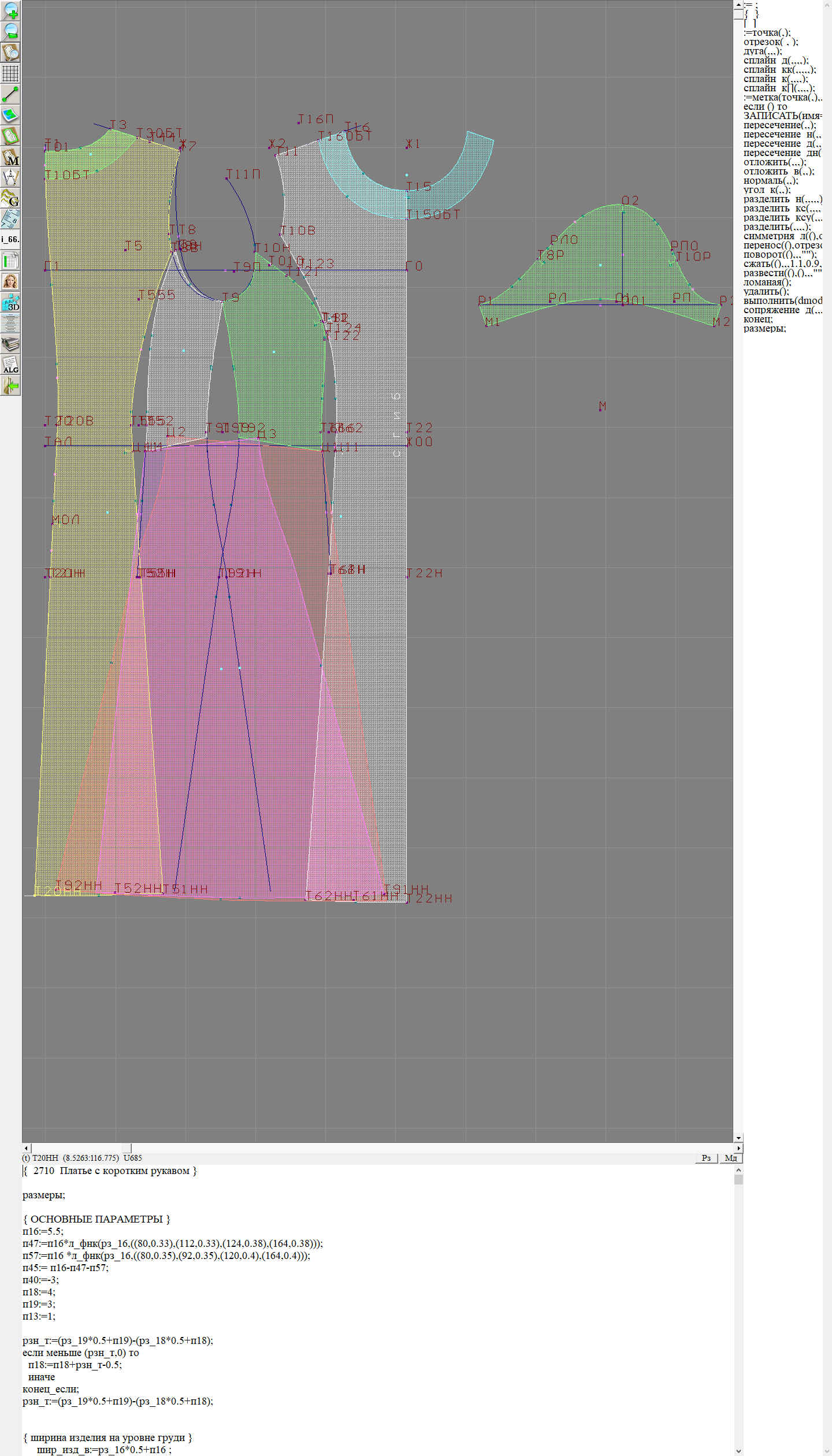This screenshot has width=832, height=1456.
Task: Pick 'ломаная();' in the operator list
Action: [767, 282]
